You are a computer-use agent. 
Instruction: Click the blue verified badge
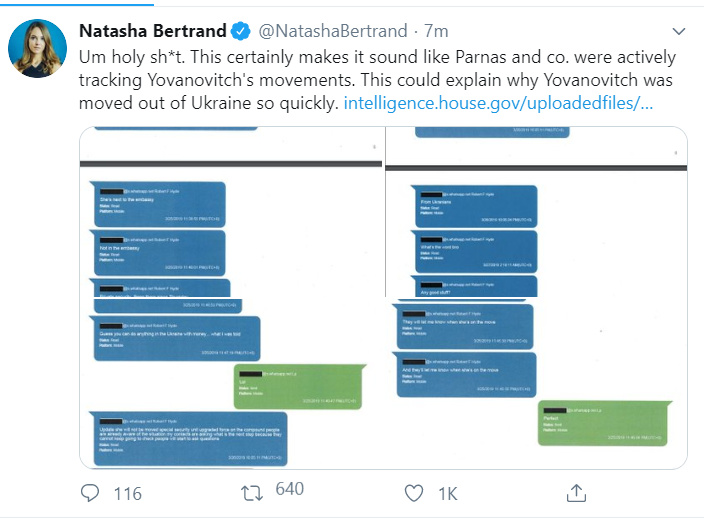242,31
